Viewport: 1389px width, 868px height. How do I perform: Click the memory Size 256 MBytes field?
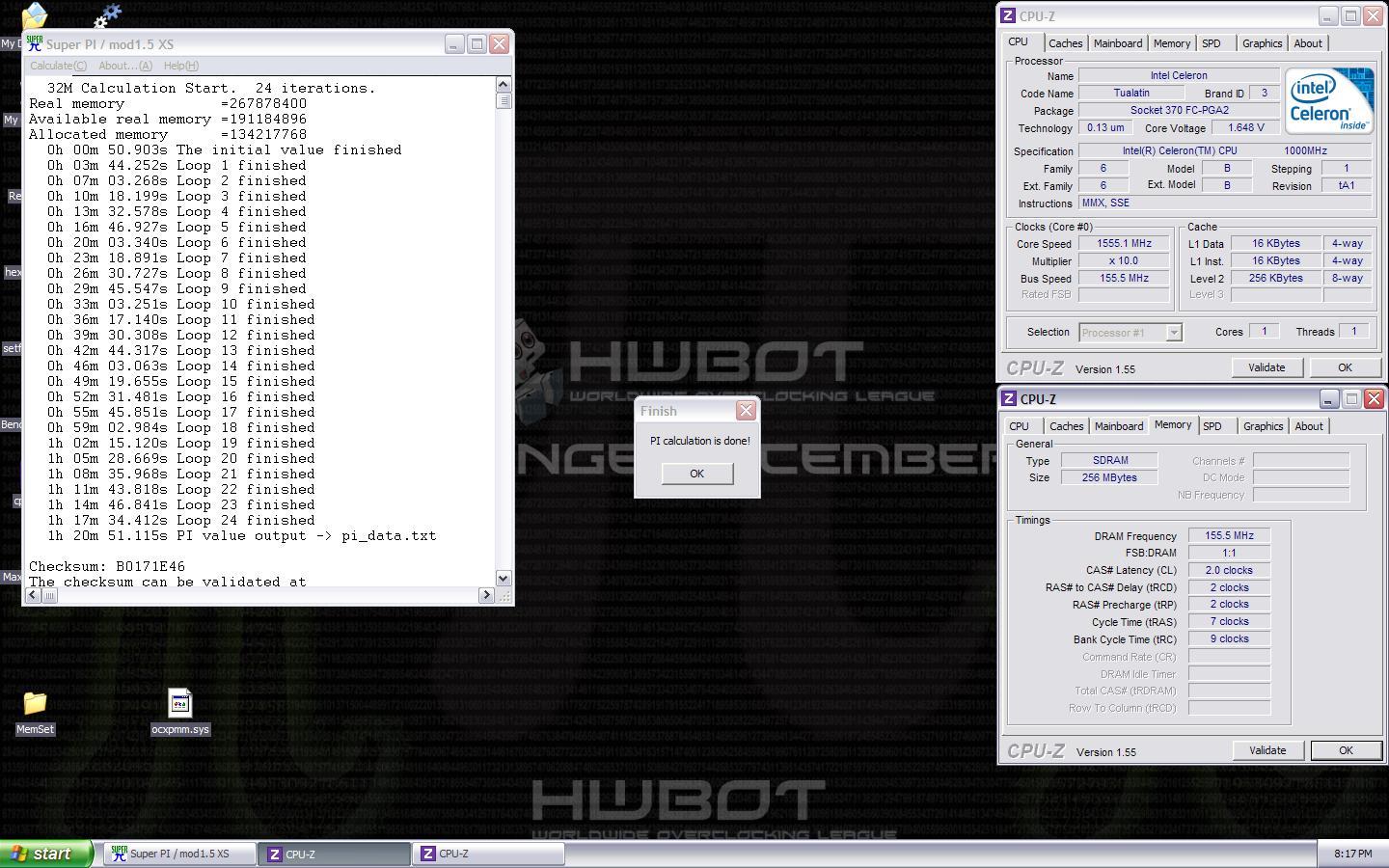1109,477
